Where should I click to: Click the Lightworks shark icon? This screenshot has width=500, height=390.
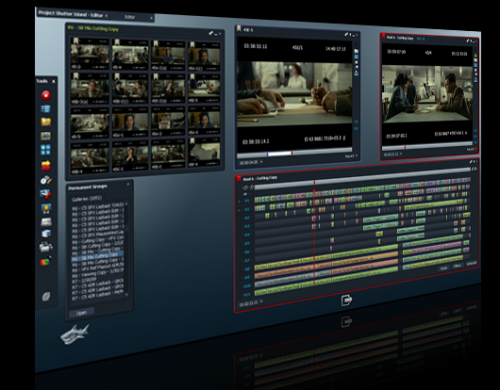click(x=75, y=334)
